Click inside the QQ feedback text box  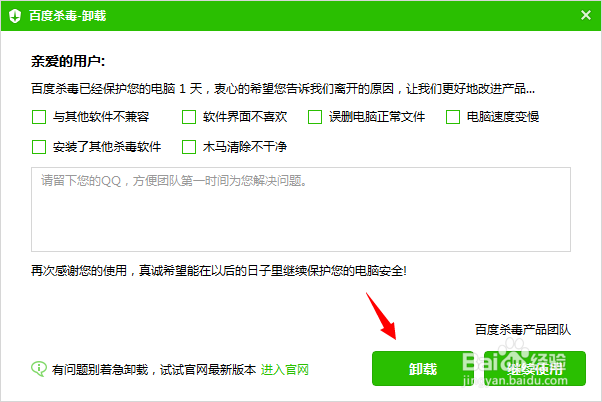pos(301,209)
